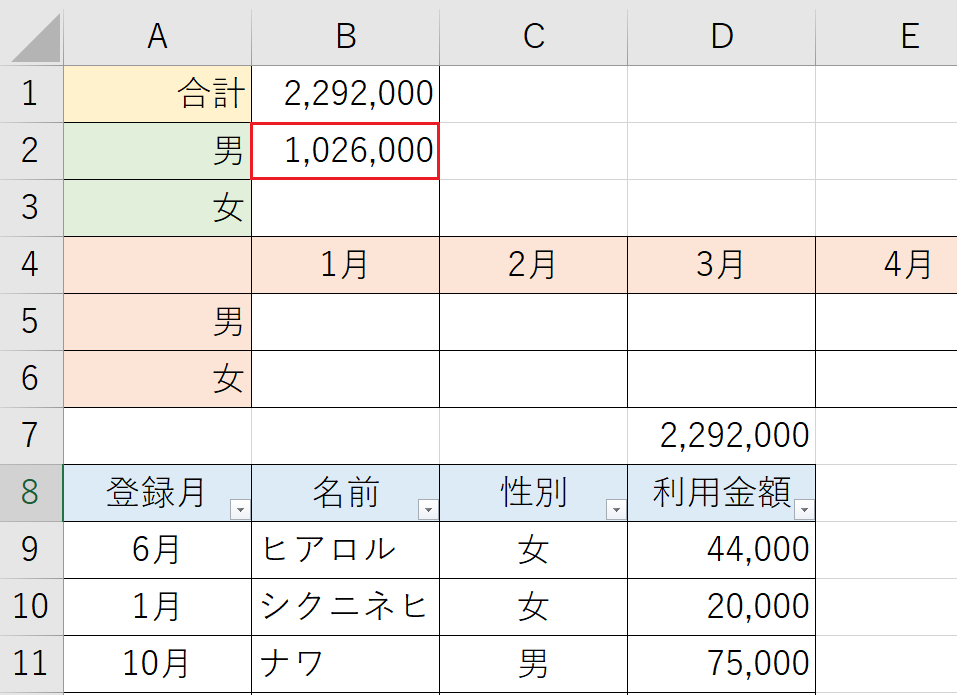This screenshot has height=695, width=957.
Task: Click the 1月 header cell in row 4
Action: point(345,265)
